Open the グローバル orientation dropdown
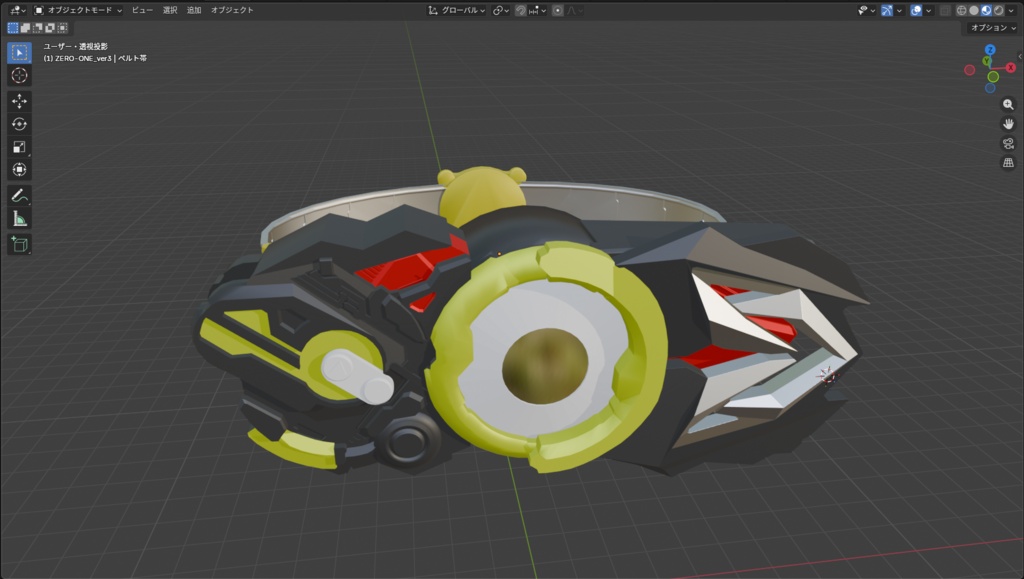Screen dimensions: 1024x579 click(x=456, y=10)
